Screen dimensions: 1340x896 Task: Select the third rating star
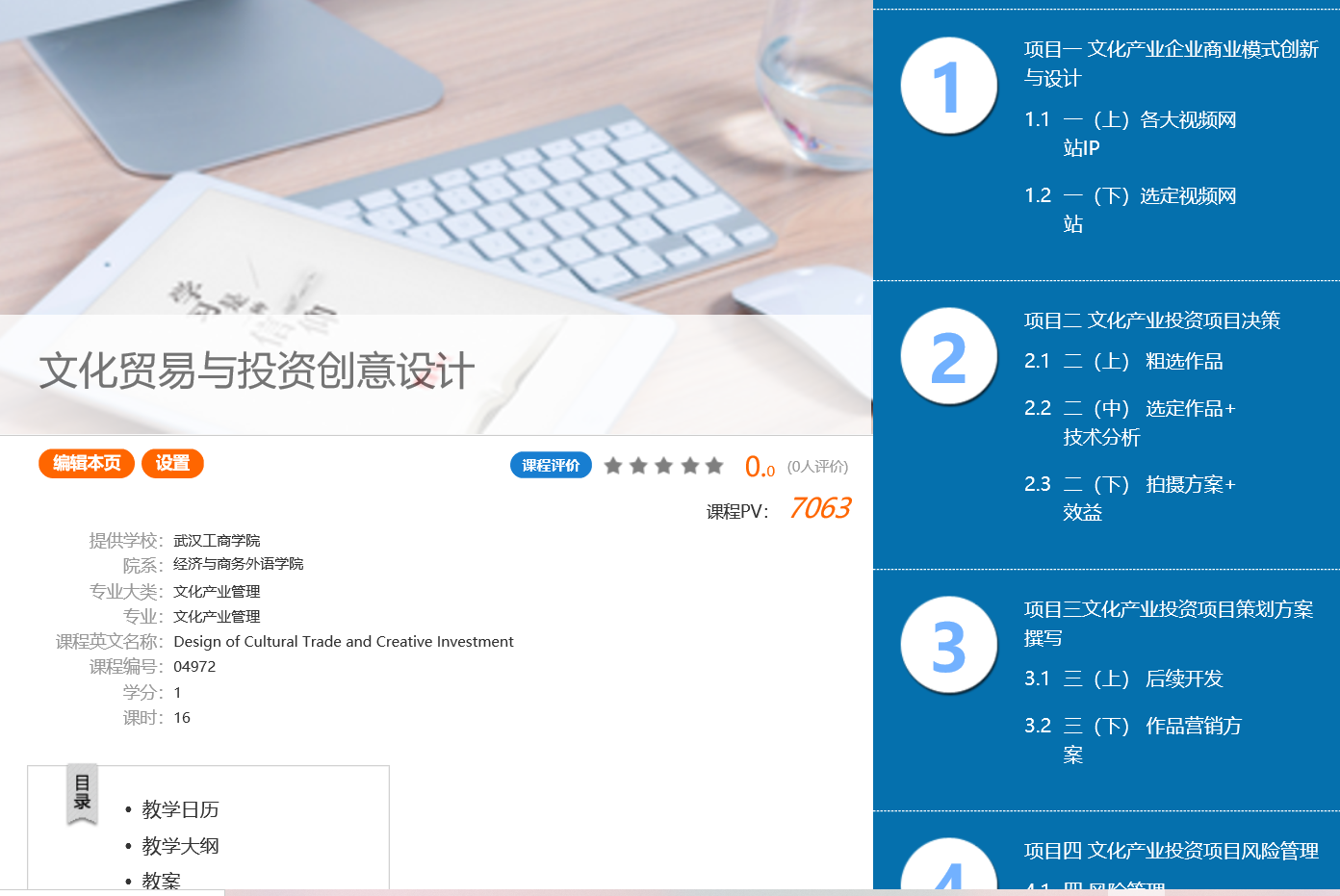click(664, 466)
